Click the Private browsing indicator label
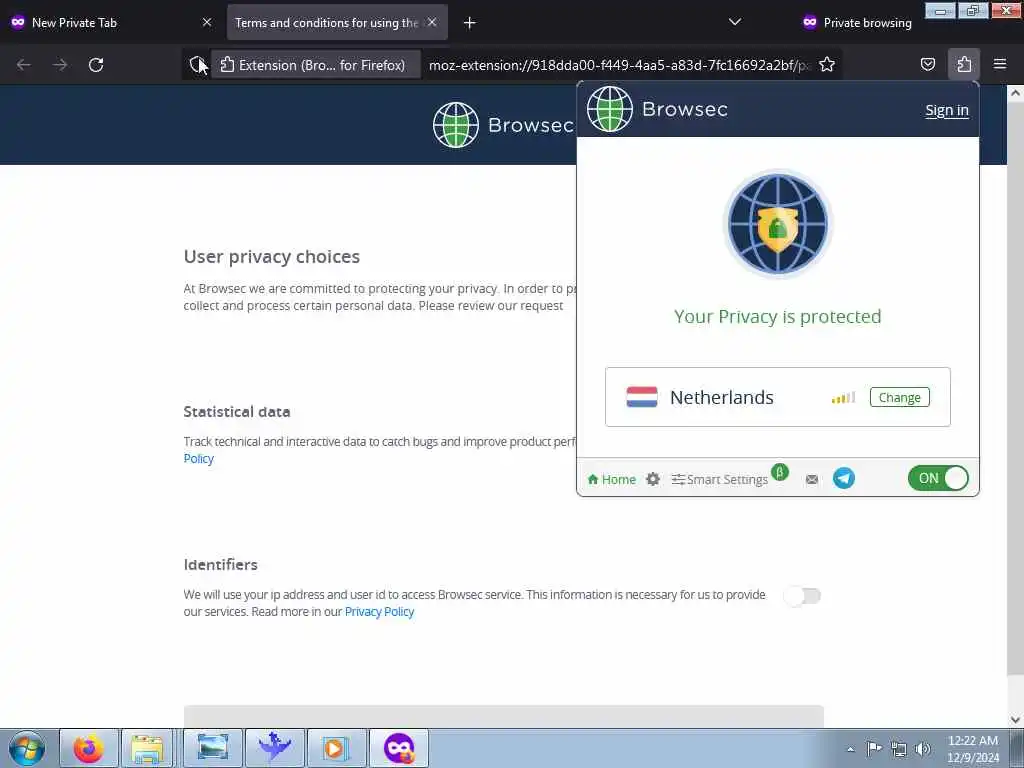 [x=857, y=22]
